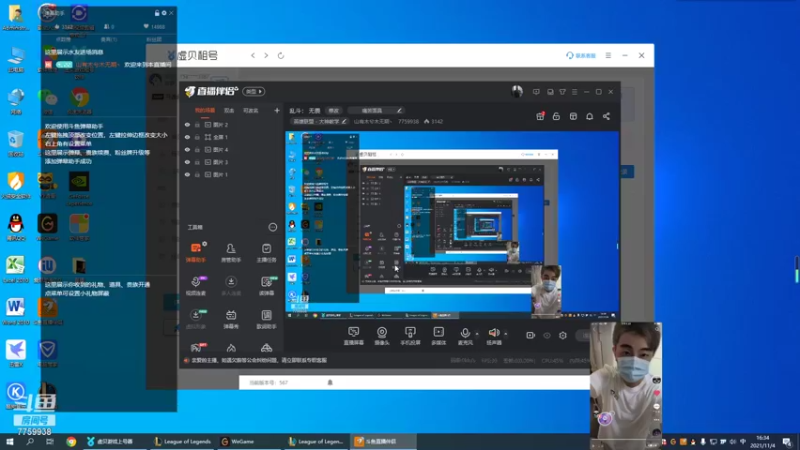Click the user avatar in the streaming app

pyautogui.click(x=517, y=91)
